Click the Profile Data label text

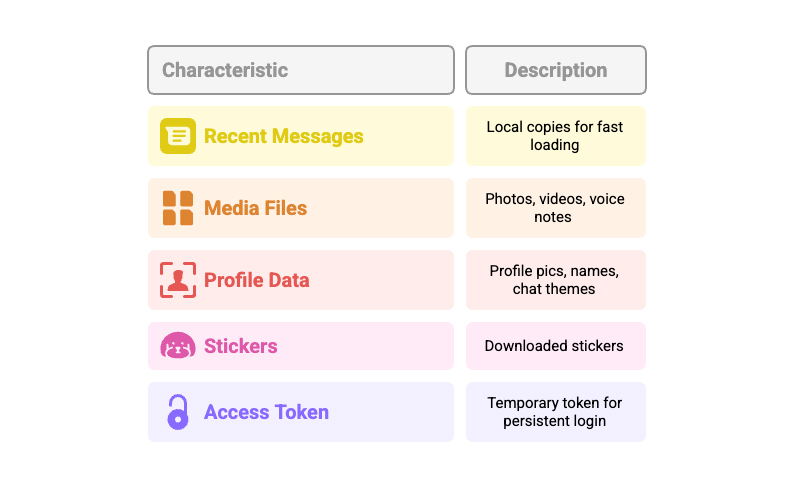click(256, 280)
